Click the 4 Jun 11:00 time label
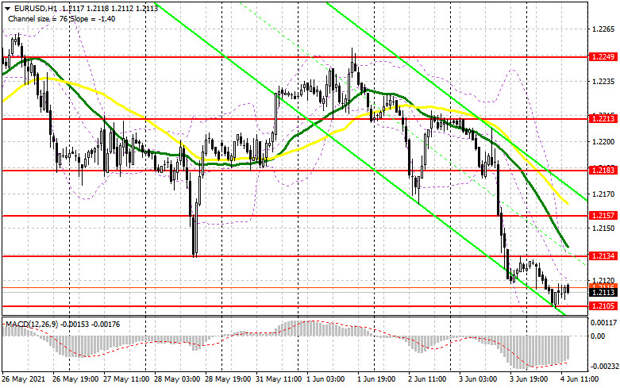This screenshot has height=388, width=620. tap(579, 379)
